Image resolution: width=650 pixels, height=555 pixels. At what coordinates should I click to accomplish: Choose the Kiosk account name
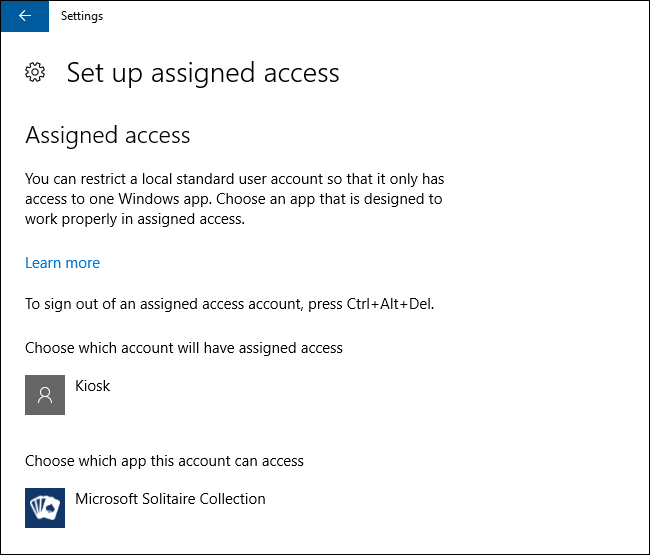click(x=93, y=385)
